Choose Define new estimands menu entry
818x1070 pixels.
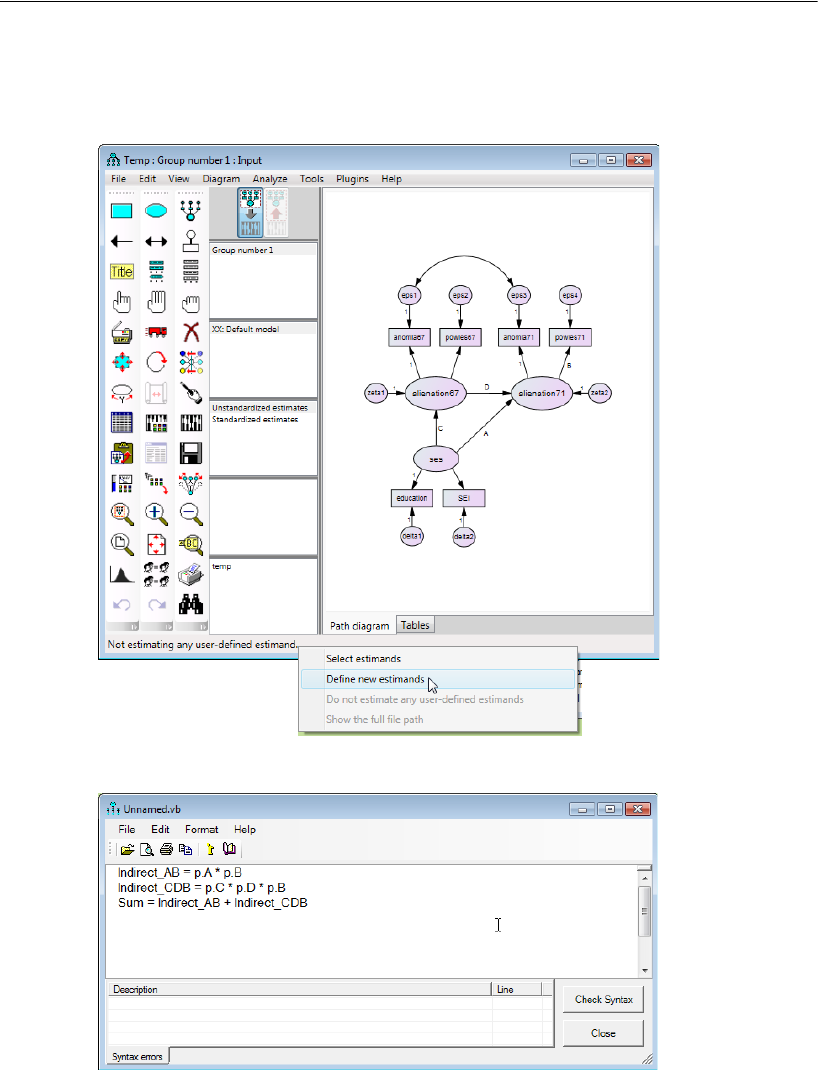pyautogui.click(x=438, y=679)
